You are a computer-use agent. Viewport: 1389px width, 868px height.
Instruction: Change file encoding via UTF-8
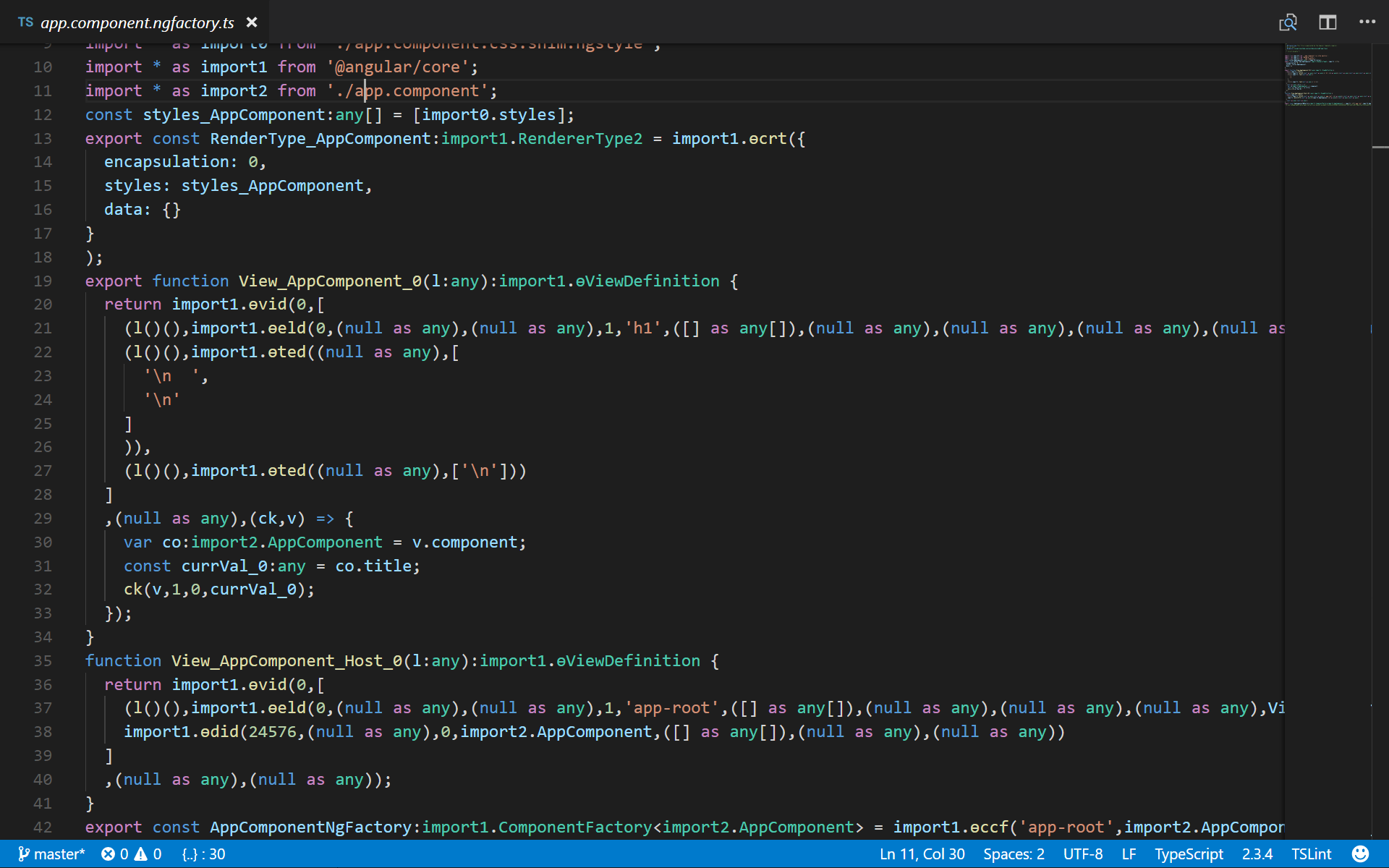point(1083,854)
